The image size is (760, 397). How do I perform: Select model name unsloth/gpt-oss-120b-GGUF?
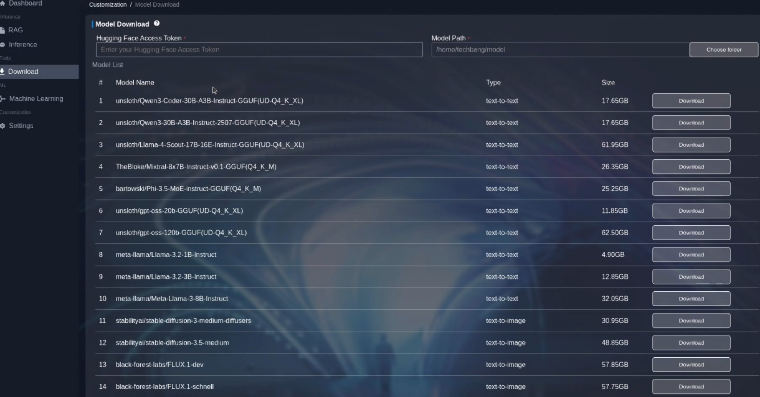point(181,233)
